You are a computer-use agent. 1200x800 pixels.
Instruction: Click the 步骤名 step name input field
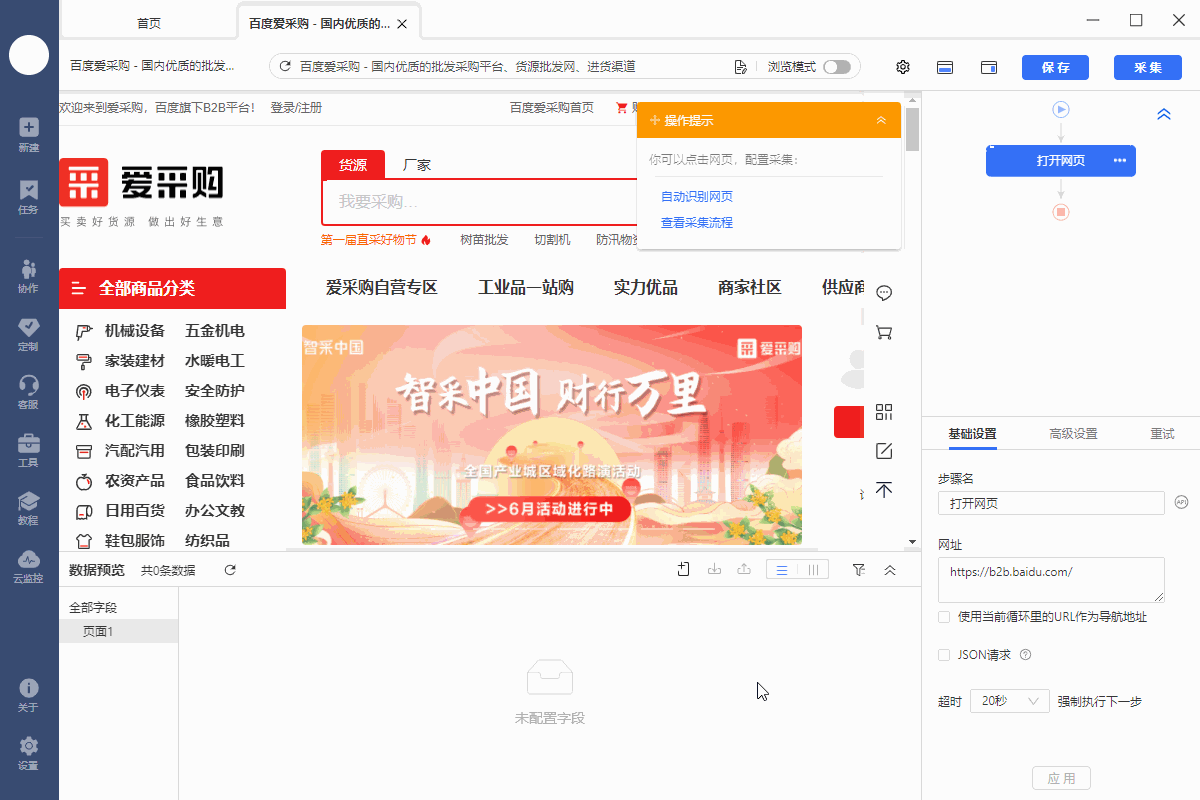[x=1051, y=503]
